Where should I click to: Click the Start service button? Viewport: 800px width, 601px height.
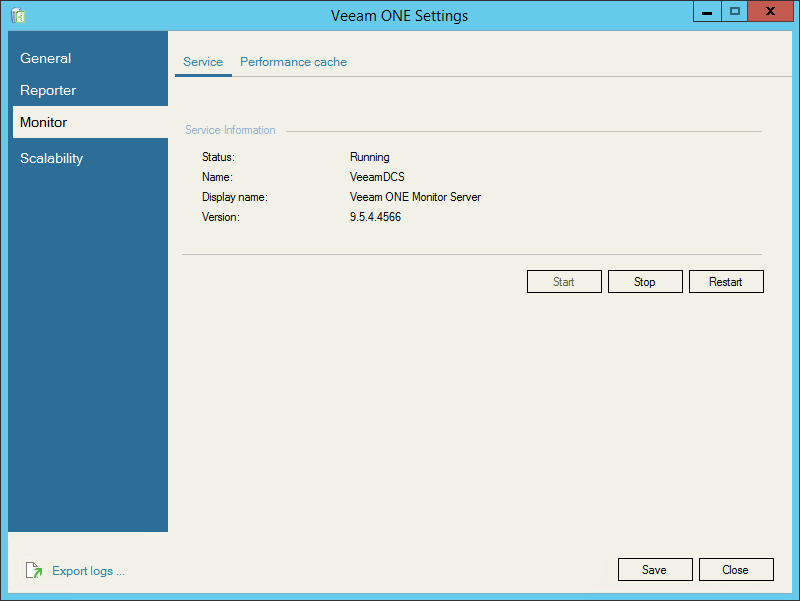coord(564,282)
